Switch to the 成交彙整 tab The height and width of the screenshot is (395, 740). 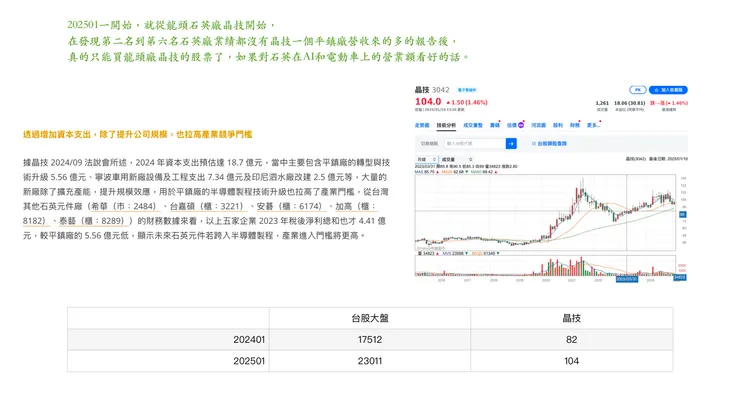pos(473,125)
